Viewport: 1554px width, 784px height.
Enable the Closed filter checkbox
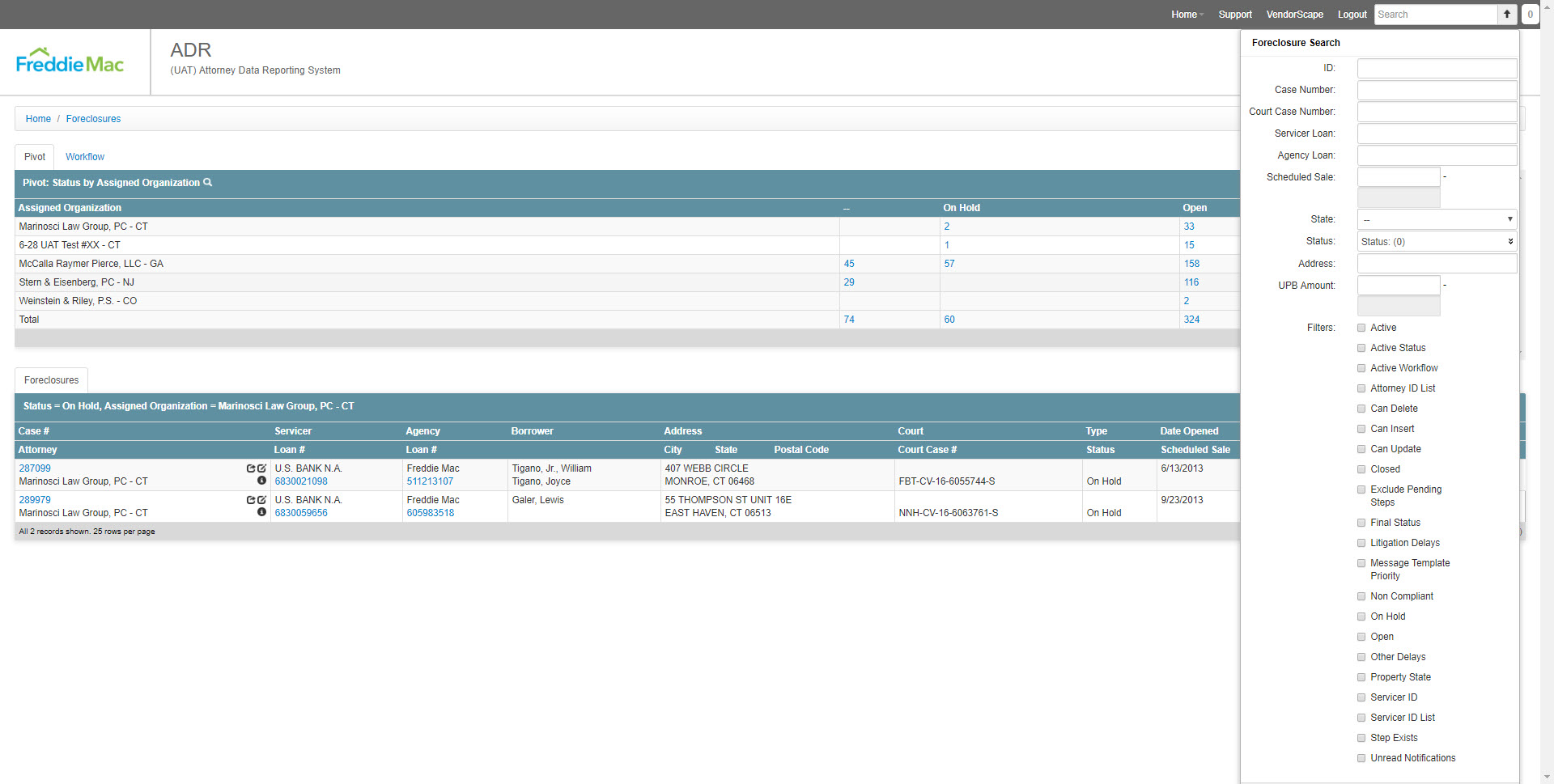point(1361,469)
